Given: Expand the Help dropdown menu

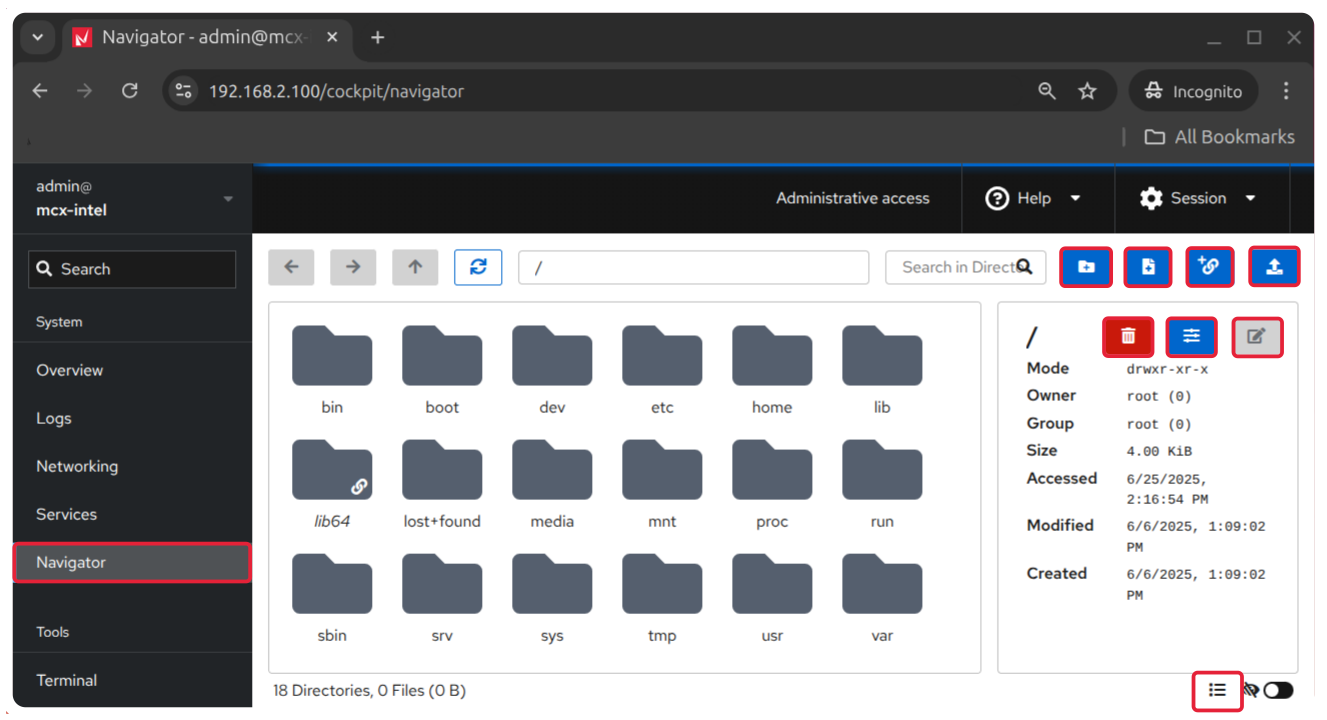Looking at the screenshot, I should click(1034, 198).
